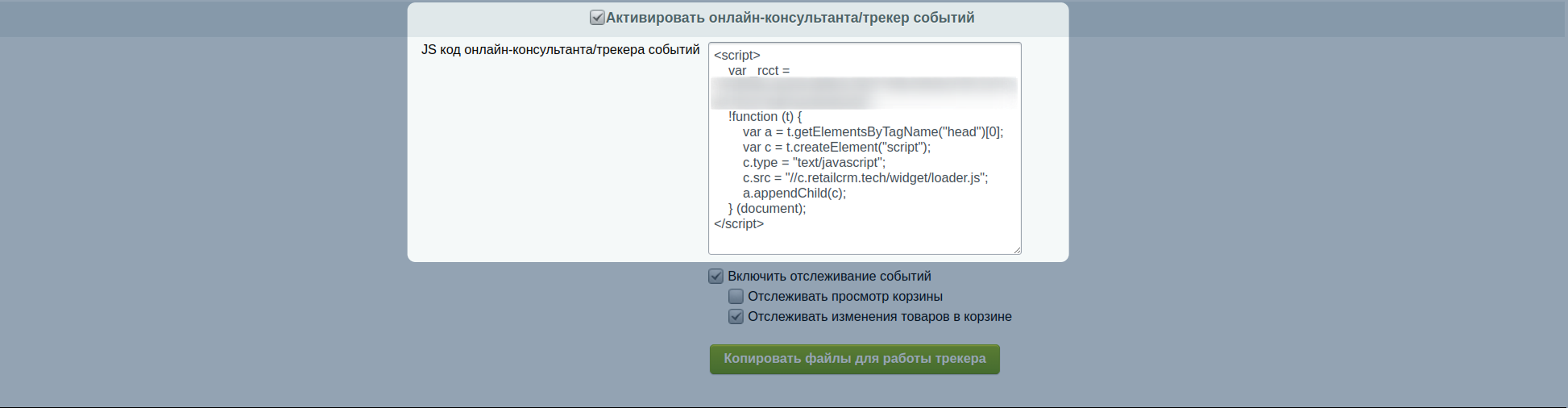Click Копировать файлы для работы трекера button
1568x408 pixels.
855,359
